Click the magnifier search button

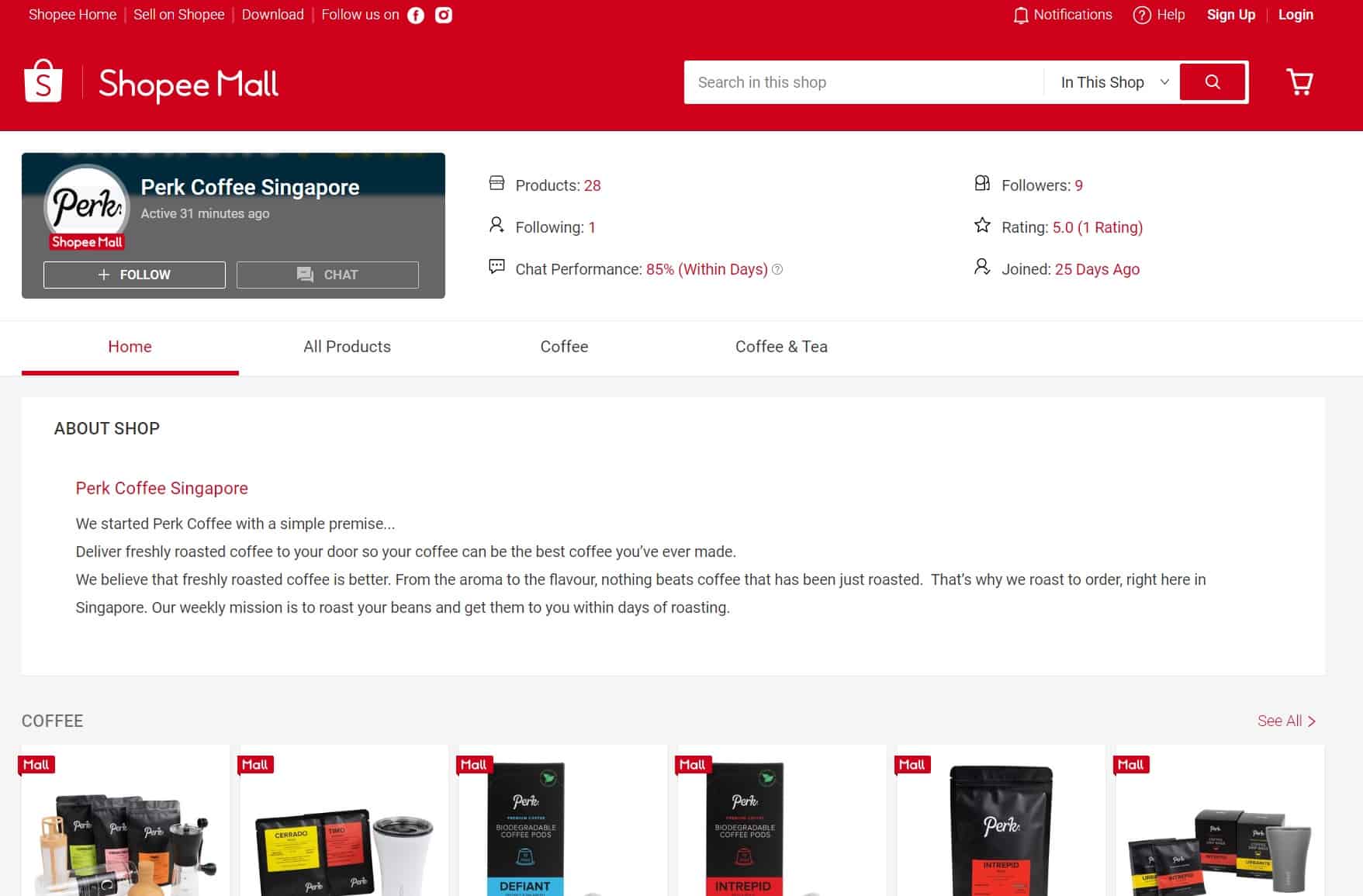1213,82
